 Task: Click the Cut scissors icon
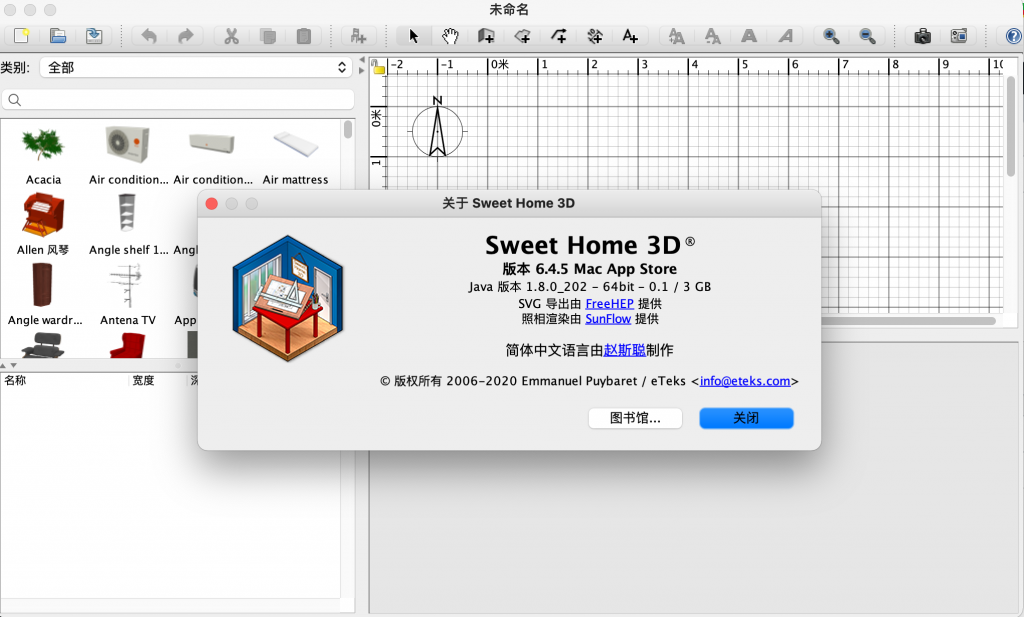(x=231, y=36)
